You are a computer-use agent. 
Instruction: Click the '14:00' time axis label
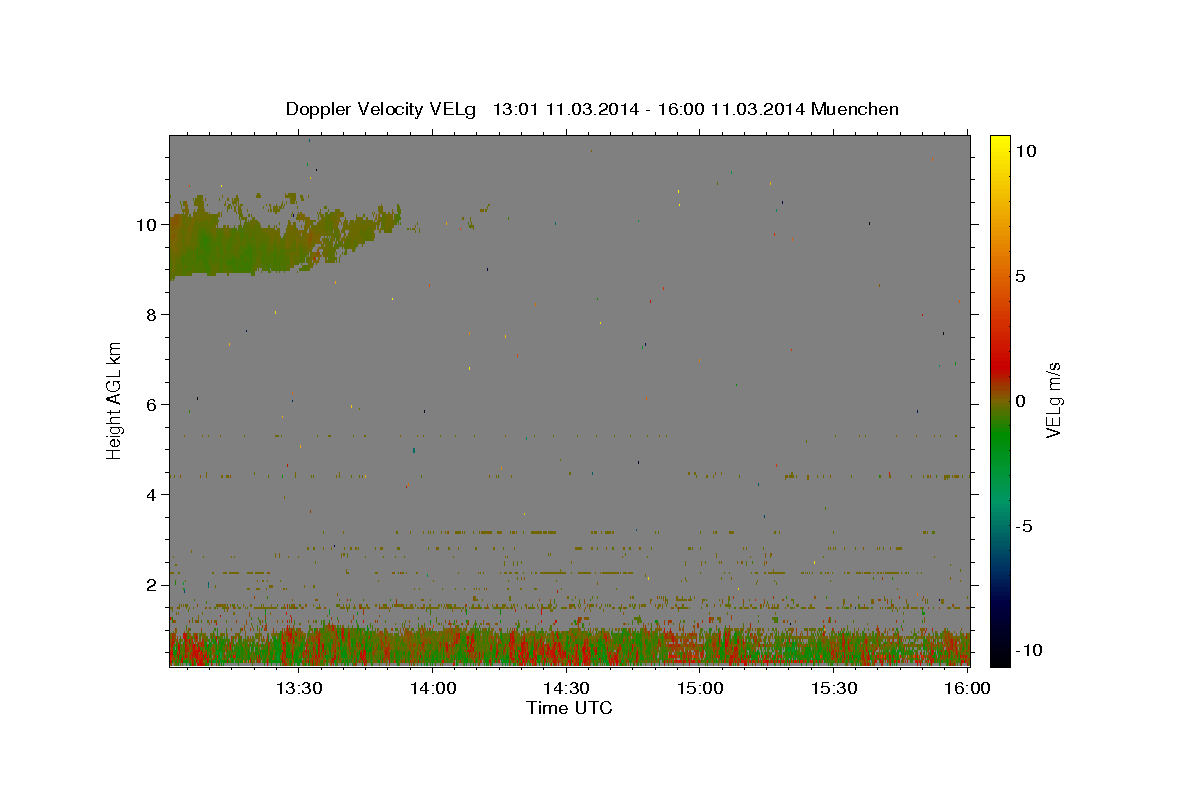[x=432, y=688]
